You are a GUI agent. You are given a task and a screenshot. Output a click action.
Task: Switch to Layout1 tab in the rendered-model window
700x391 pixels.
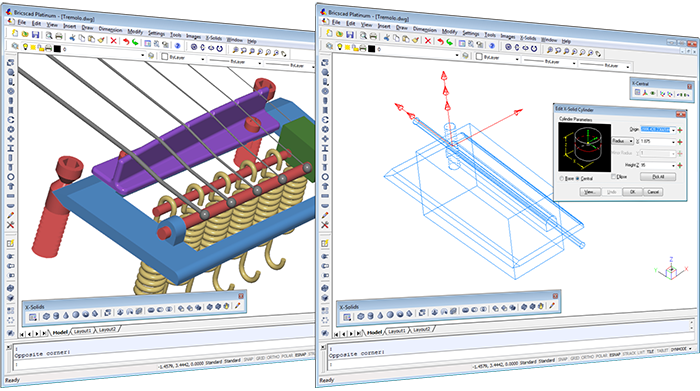click(83, 331)
